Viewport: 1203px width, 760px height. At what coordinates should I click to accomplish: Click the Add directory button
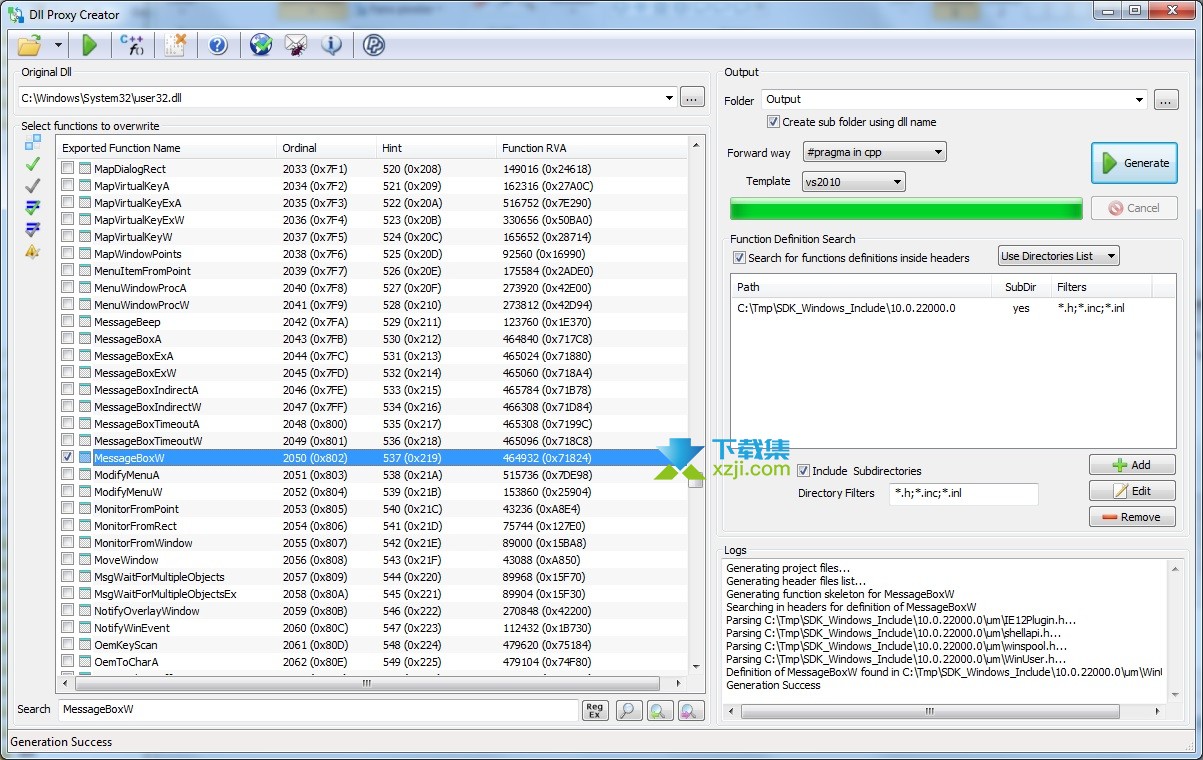pos(1133,465)
